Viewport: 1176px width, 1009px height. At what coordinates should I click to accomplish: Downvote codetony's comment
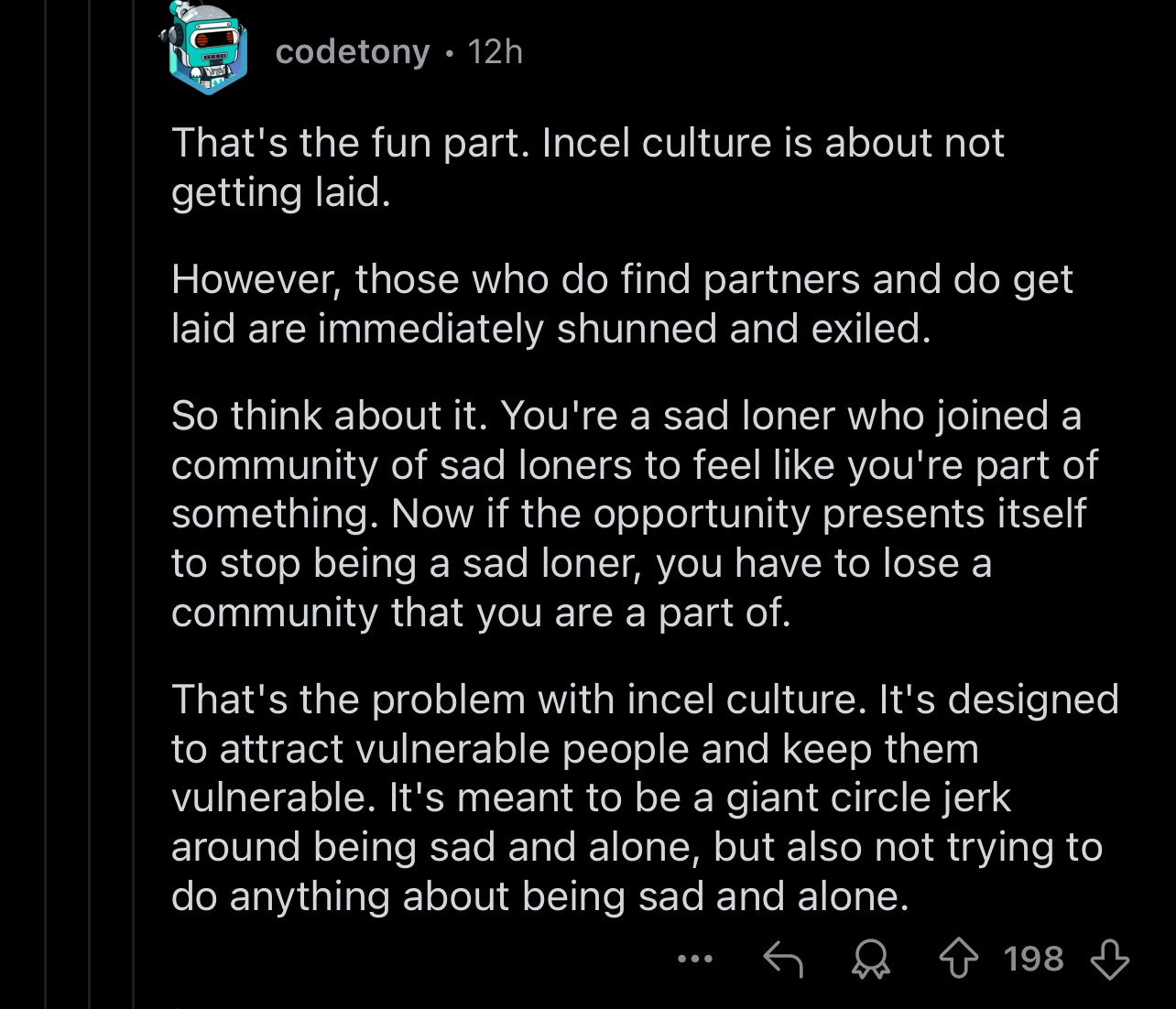(1109, 960)
